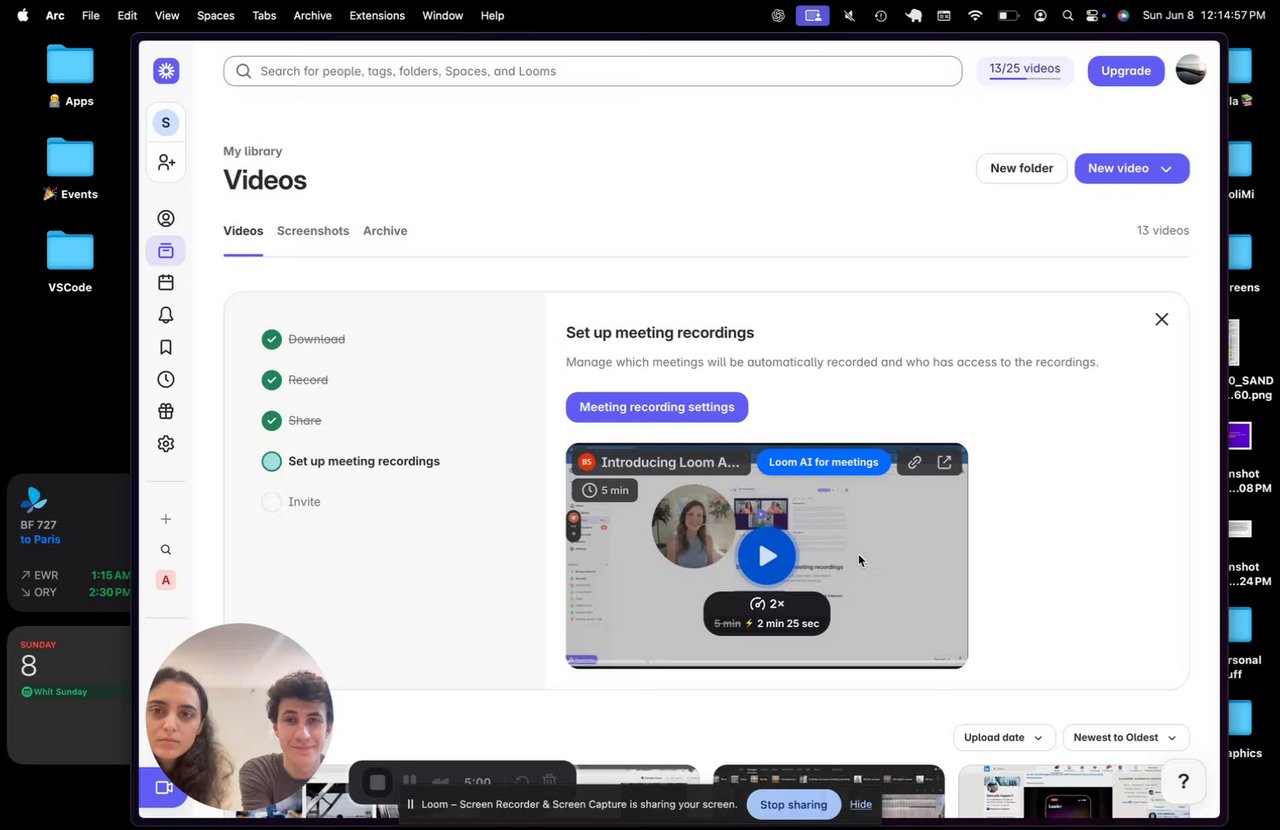
Task: Click the plus icon in the sidebar
Action: pos(166,519)
